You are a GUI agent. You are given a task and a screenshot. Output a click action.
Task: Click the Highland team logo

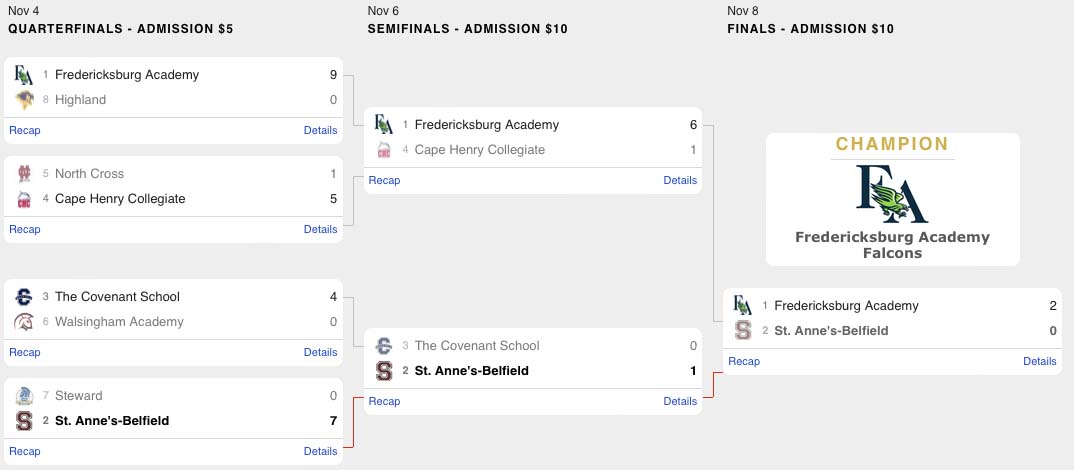coord(24,99)
